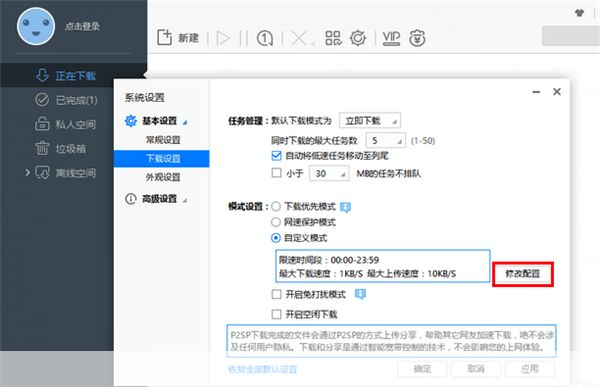Image resolution: width=600 pixels, height=387 pixels.
Task: Click the 高级设置 info icon
Action: pos(130,199)
